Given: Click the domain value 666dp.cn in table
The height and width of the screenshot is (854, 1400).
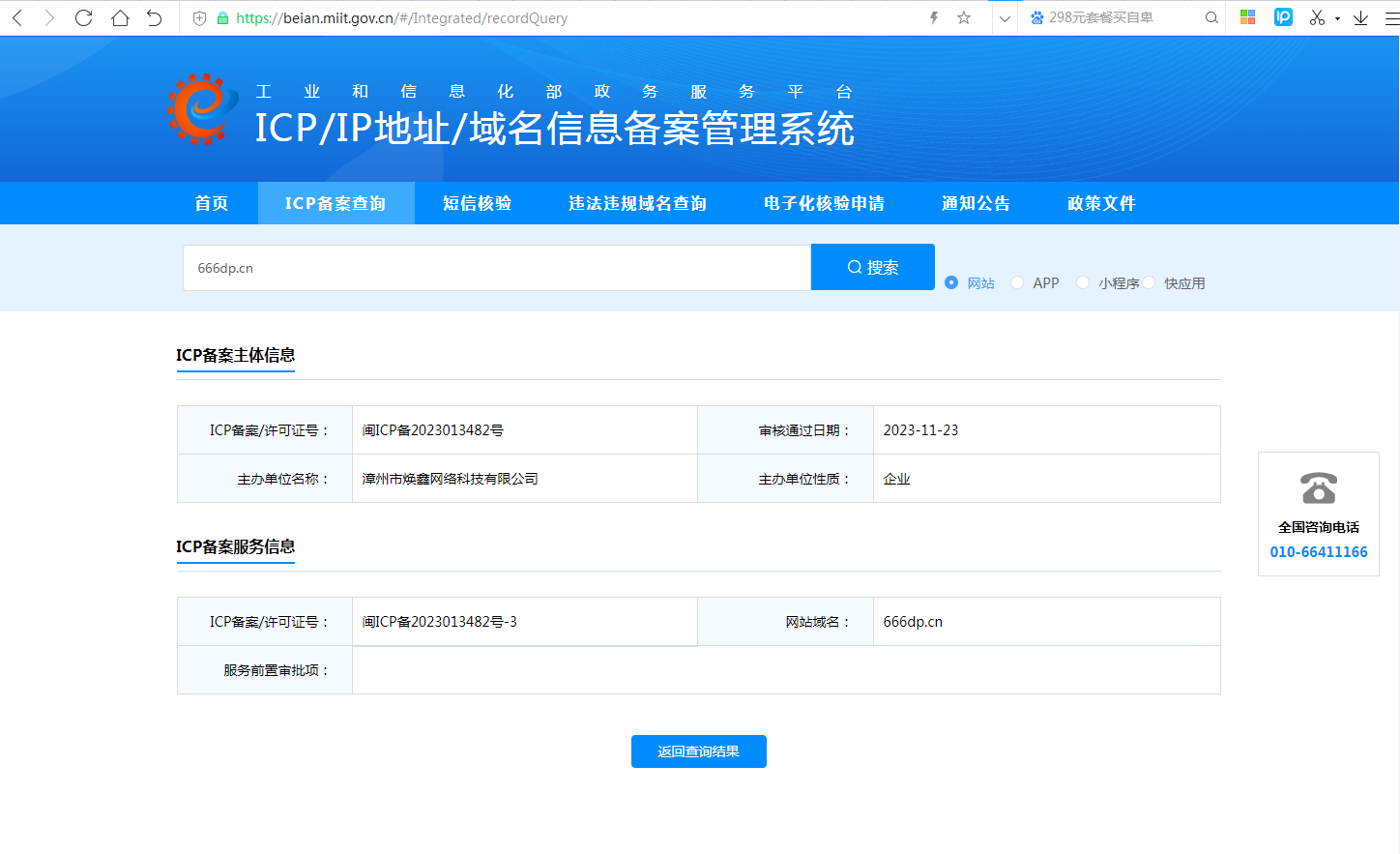Looking at the screenshot, I should click(913, 622).
